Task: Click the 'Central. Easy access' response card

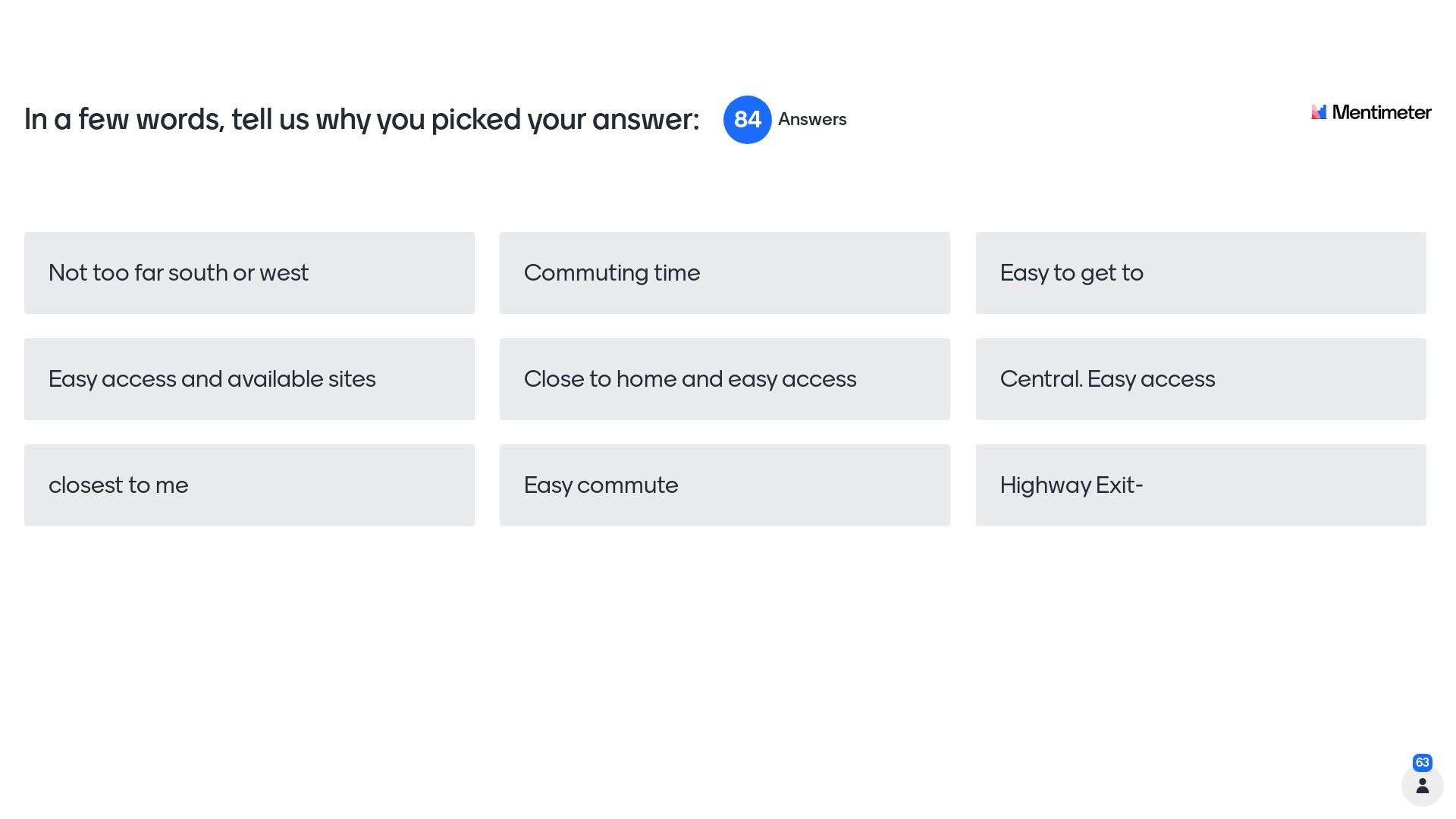Action: click(x=1200, y=379)
